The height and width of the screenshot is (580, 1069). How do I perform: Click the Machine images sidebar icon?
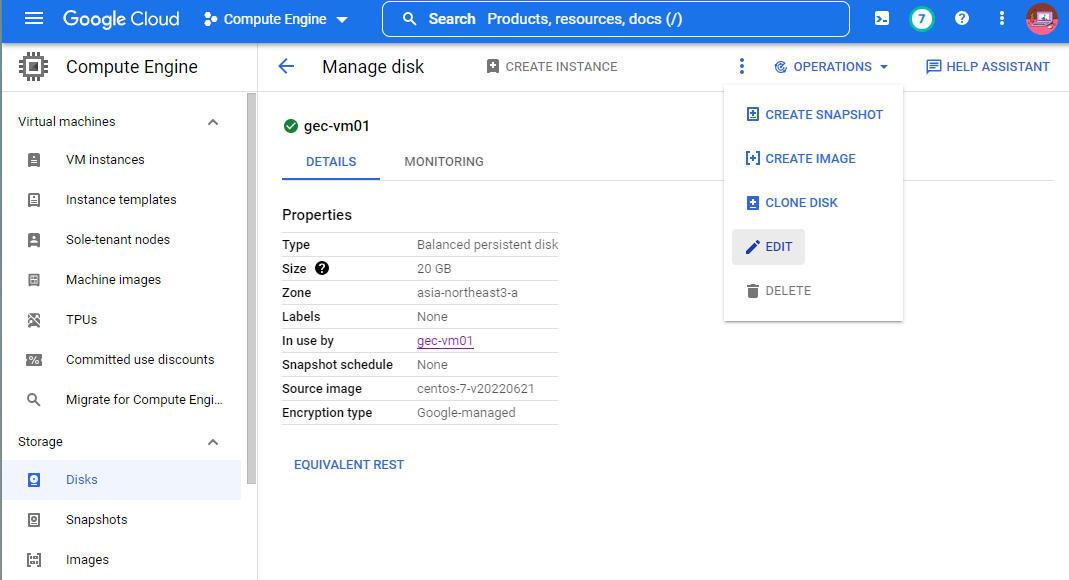(x=33, y=280)
